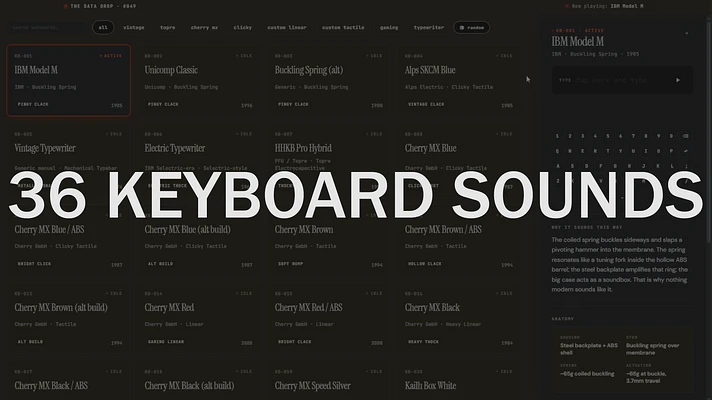Filter keyboards by custom linear
712x400 pixels.
click(x=287, y=28)
